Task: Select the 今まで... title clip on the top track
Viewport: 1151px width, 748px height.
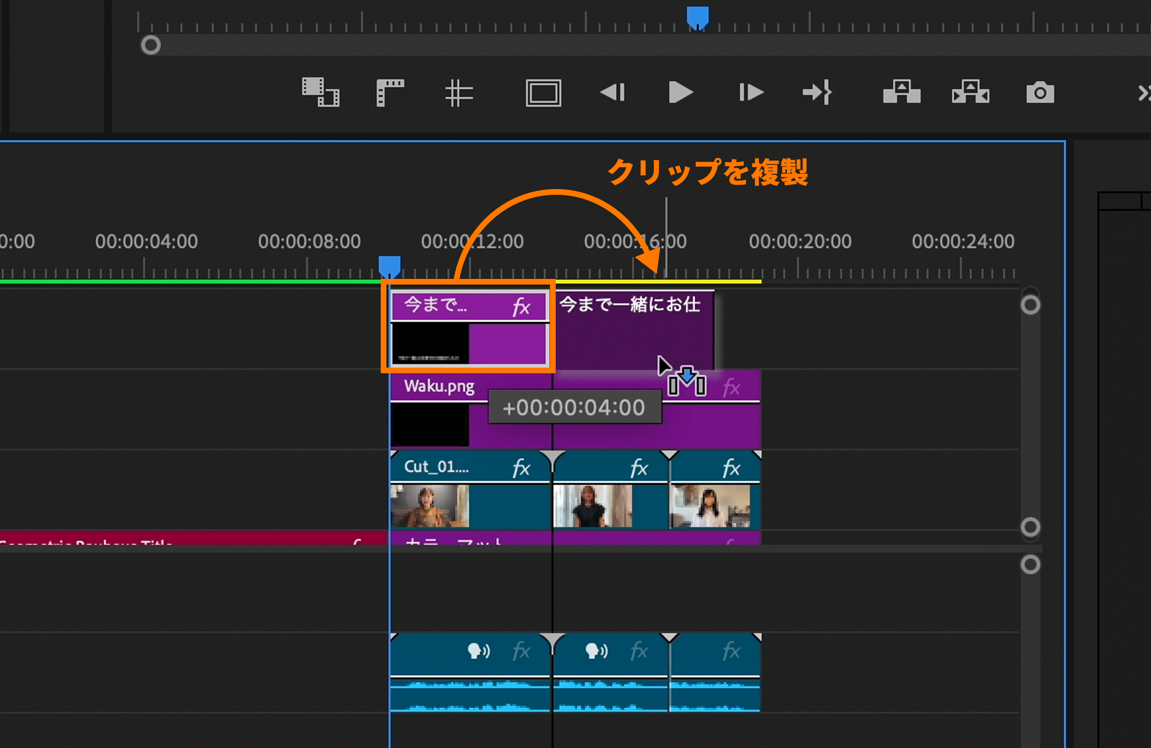Action: coord(469,327)
